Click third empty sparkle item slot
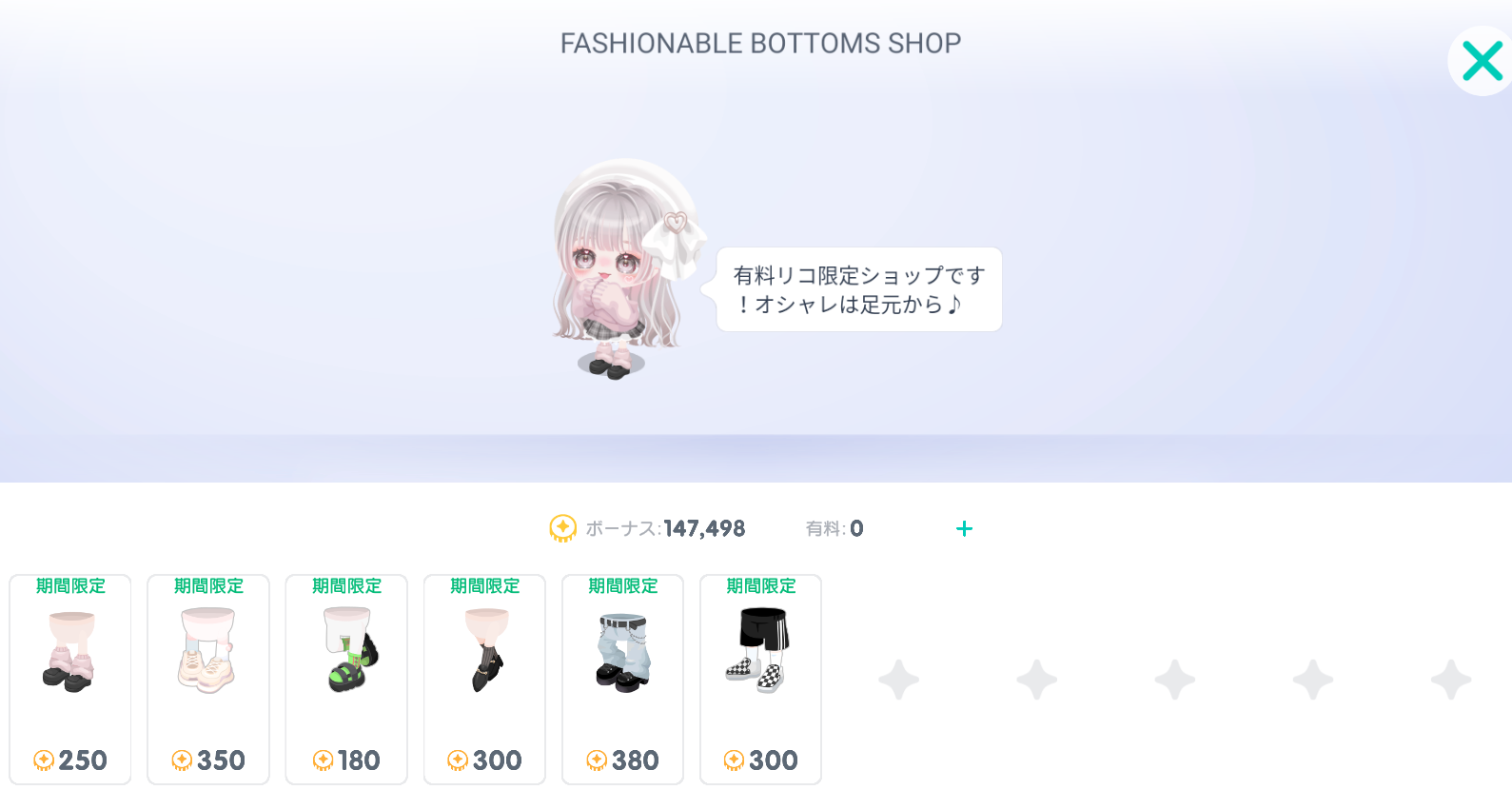Screen dimensions: 1512x790 tap(1175, 680)
